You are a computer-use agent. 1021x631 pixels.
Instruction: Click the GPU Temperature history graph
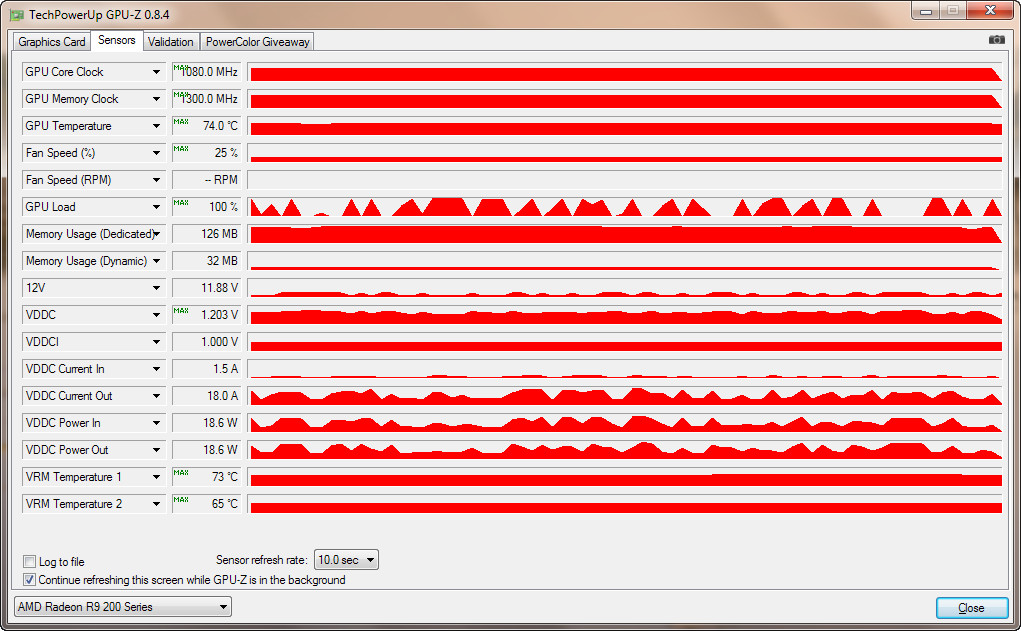(626, 126)
